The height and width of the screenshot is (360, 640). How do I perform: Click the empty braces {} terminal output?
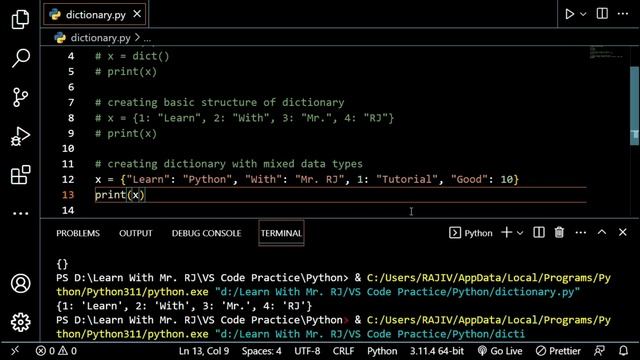click(62, 264)
